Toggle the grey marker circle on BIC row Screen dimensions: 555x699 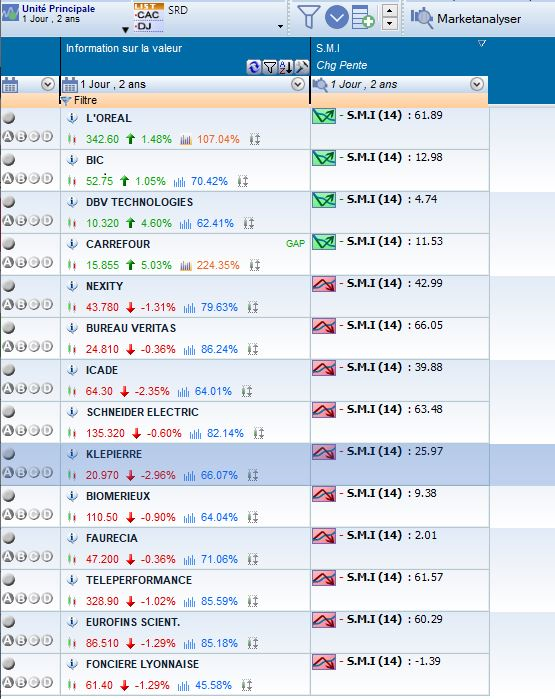pyautogui.click(x=8, y=160)
